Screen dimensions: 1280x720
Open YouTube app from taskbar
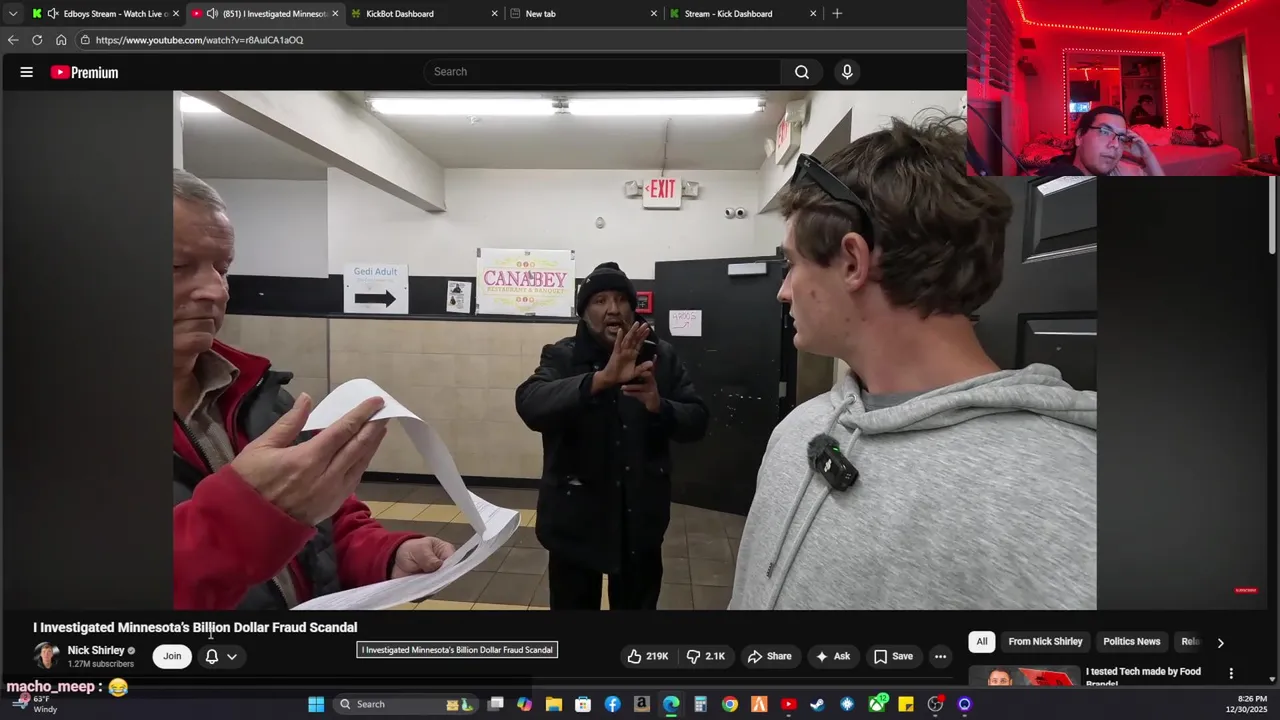pyautogui.click(x=788, y=704)
